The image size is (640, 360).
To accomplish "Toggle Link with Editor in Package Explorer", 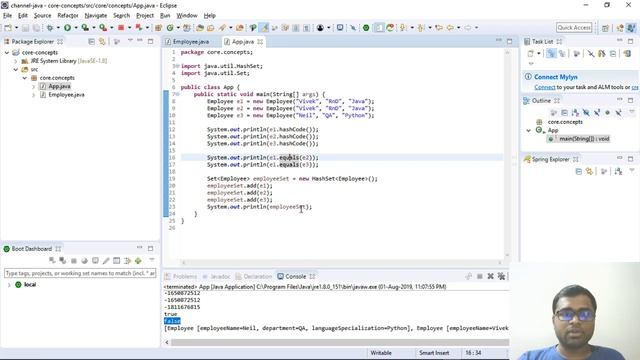I will (102, 42).
